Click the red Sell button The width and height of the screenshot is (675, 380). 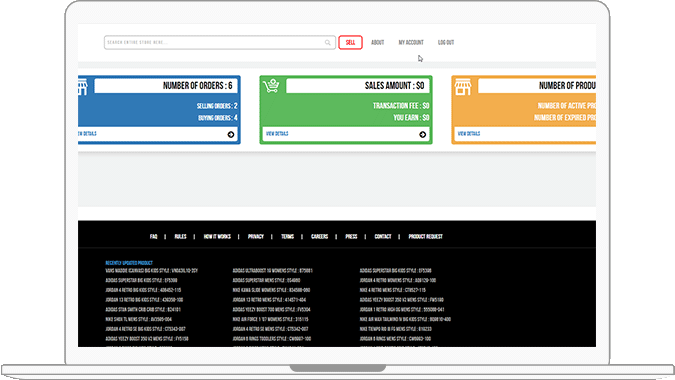click(x=350, y=43)
